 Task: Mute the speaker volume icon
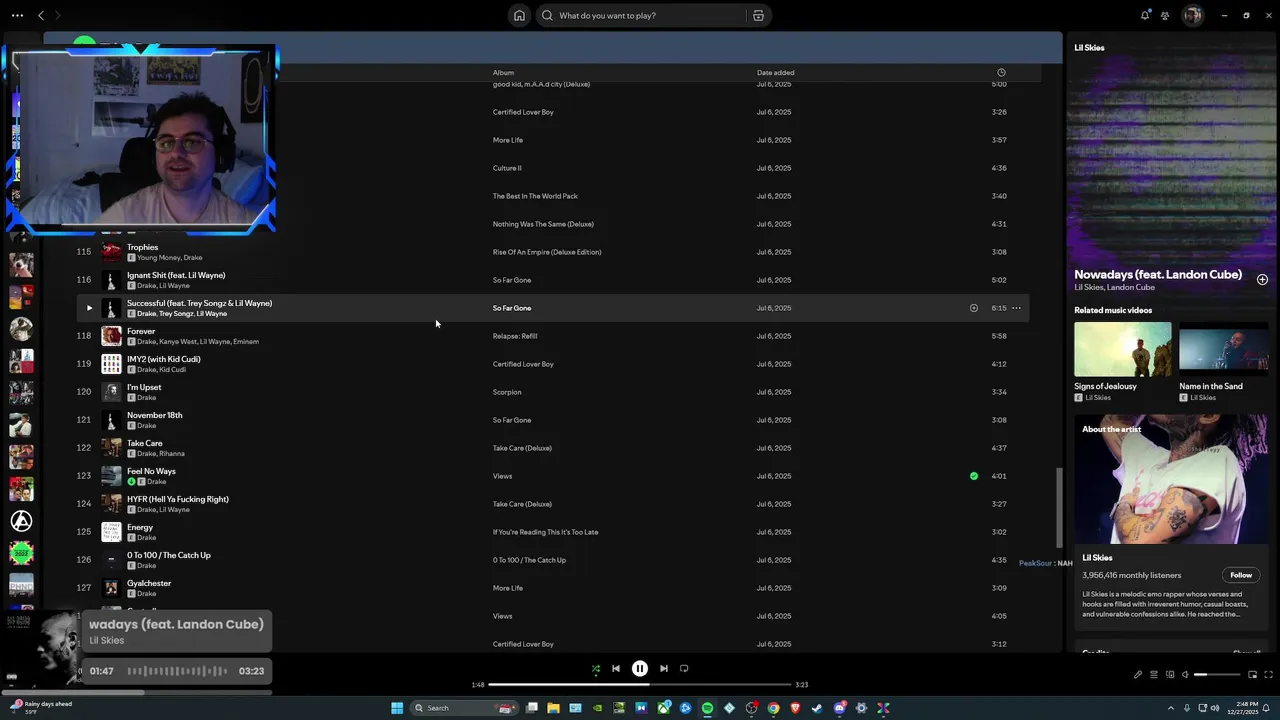1185,675
